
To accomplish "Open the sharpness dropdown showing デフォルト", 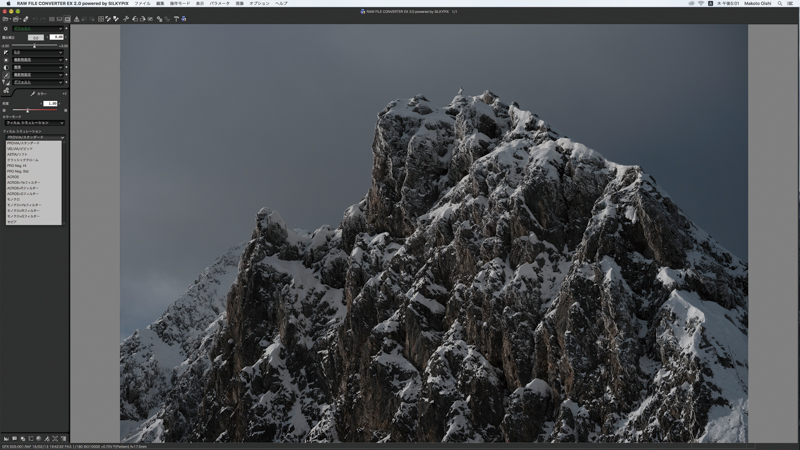I will pyautogui.click(x=38, y=82).
